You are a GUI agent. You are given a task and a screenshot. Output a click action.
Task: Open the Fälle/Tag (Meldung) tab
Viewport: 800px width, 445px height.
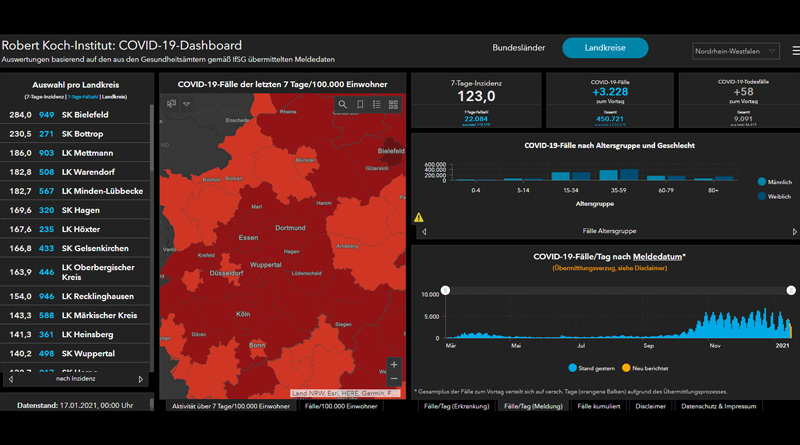(x=533, y=406)
